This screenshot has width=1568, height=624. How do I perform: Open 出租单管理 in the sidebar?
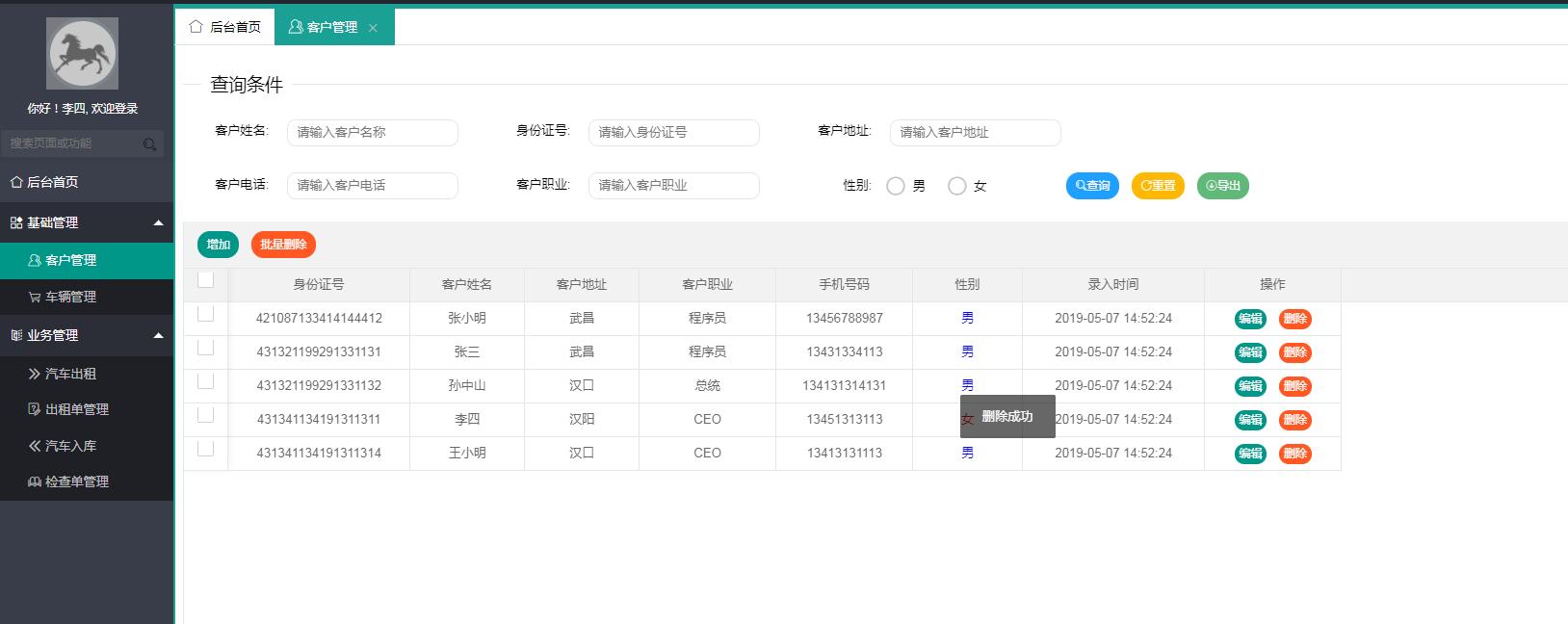tap(76, 409)
